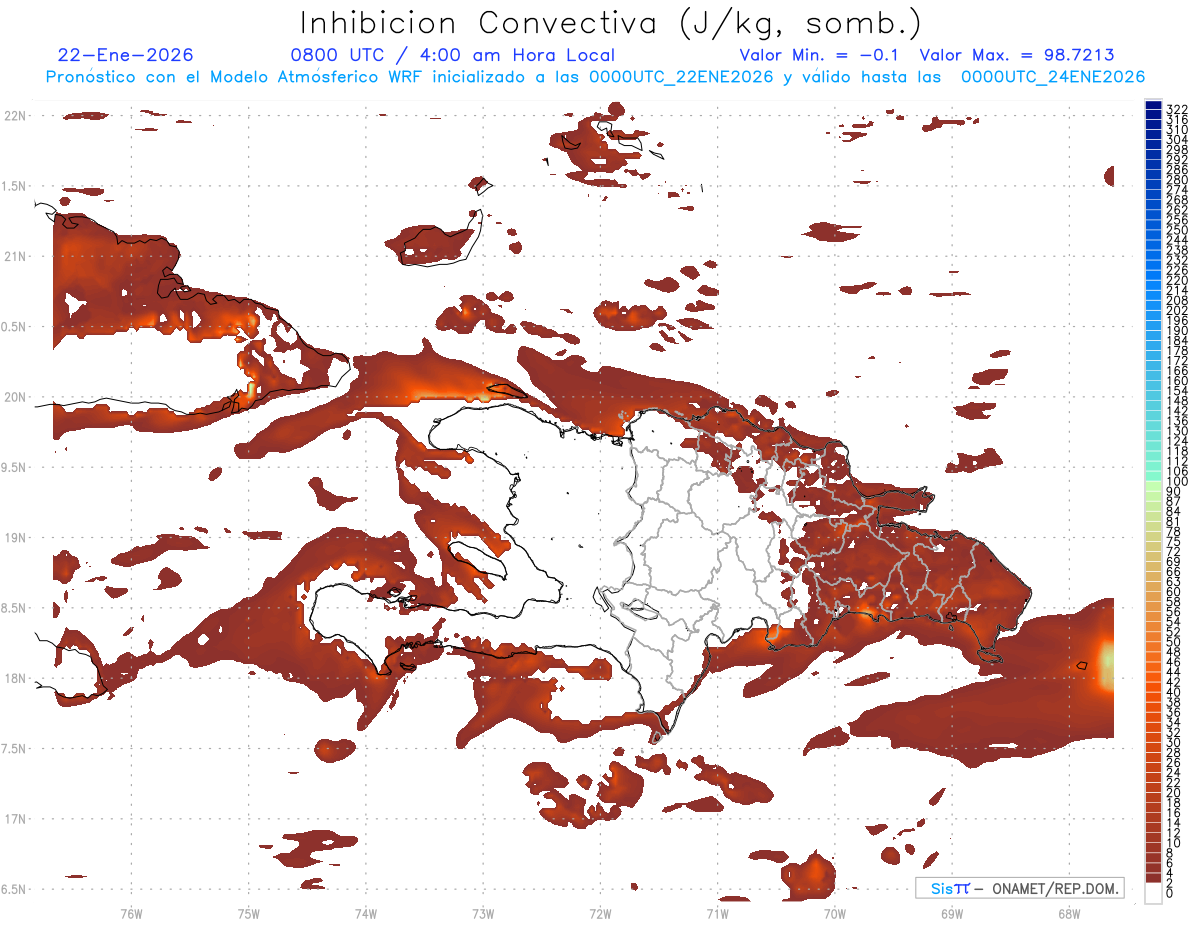
Task: Click the '73W' longitude label
Action: coord(483,913)
